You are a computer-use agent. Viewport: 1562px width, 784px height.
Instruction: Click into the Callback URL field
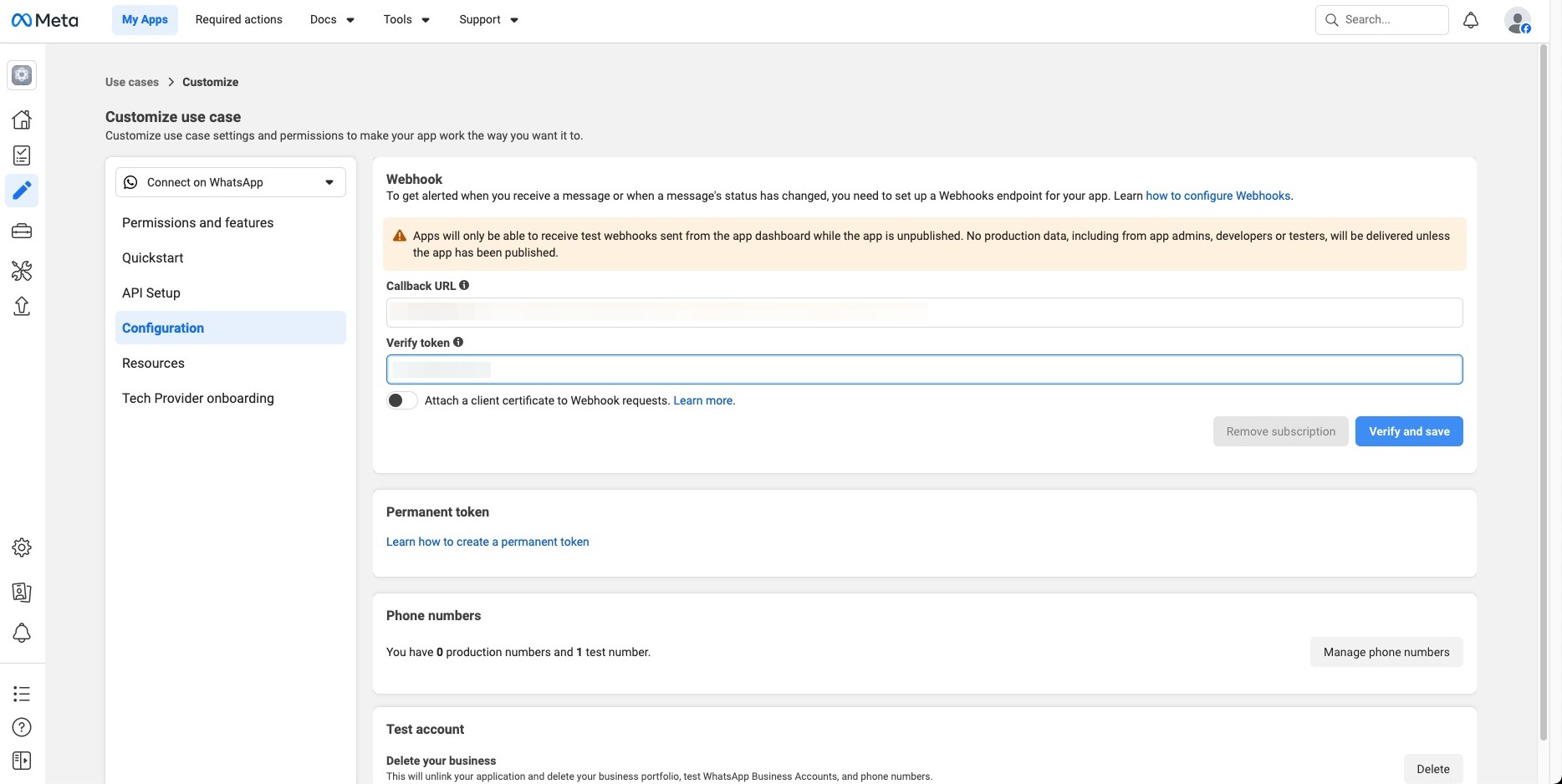click(924, 313)
